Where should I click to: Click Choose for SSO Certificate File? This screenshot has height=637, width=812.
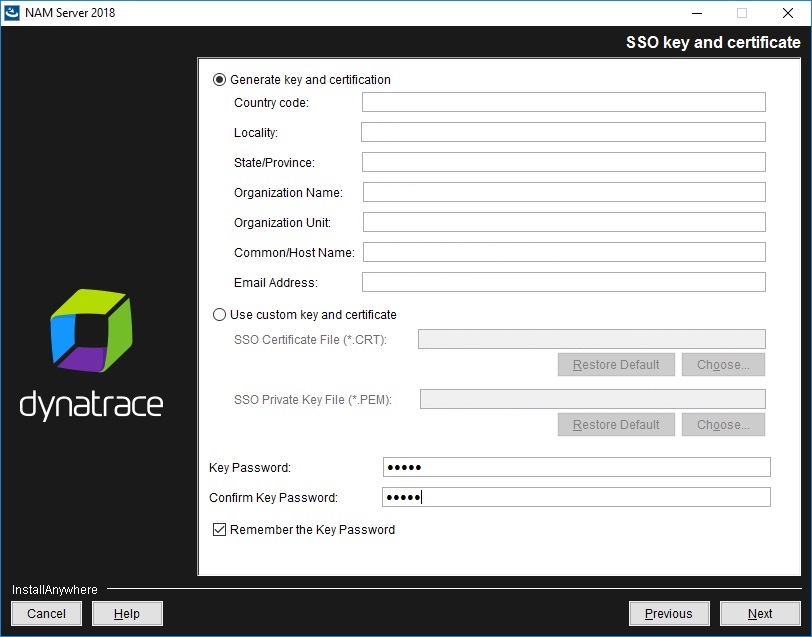coord(723,365)
